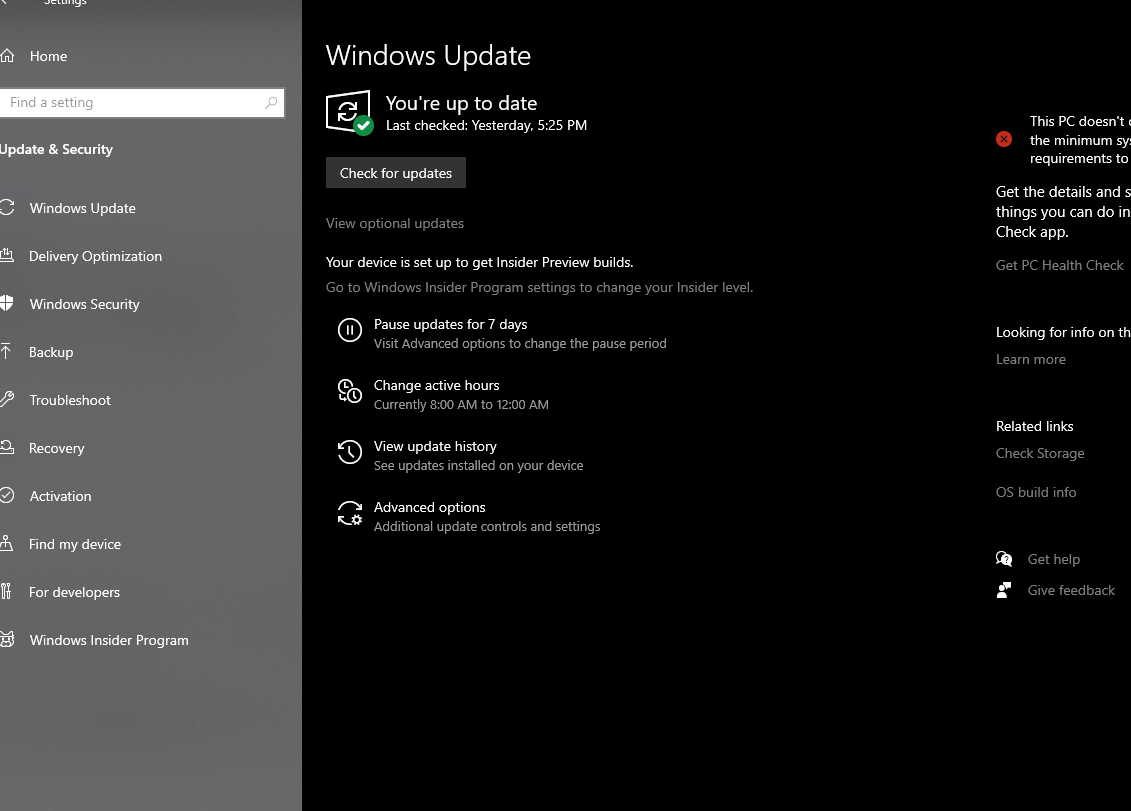The image size is (1131, 811).
Task: Click the 'You're up to date' text
Action: 461,103
